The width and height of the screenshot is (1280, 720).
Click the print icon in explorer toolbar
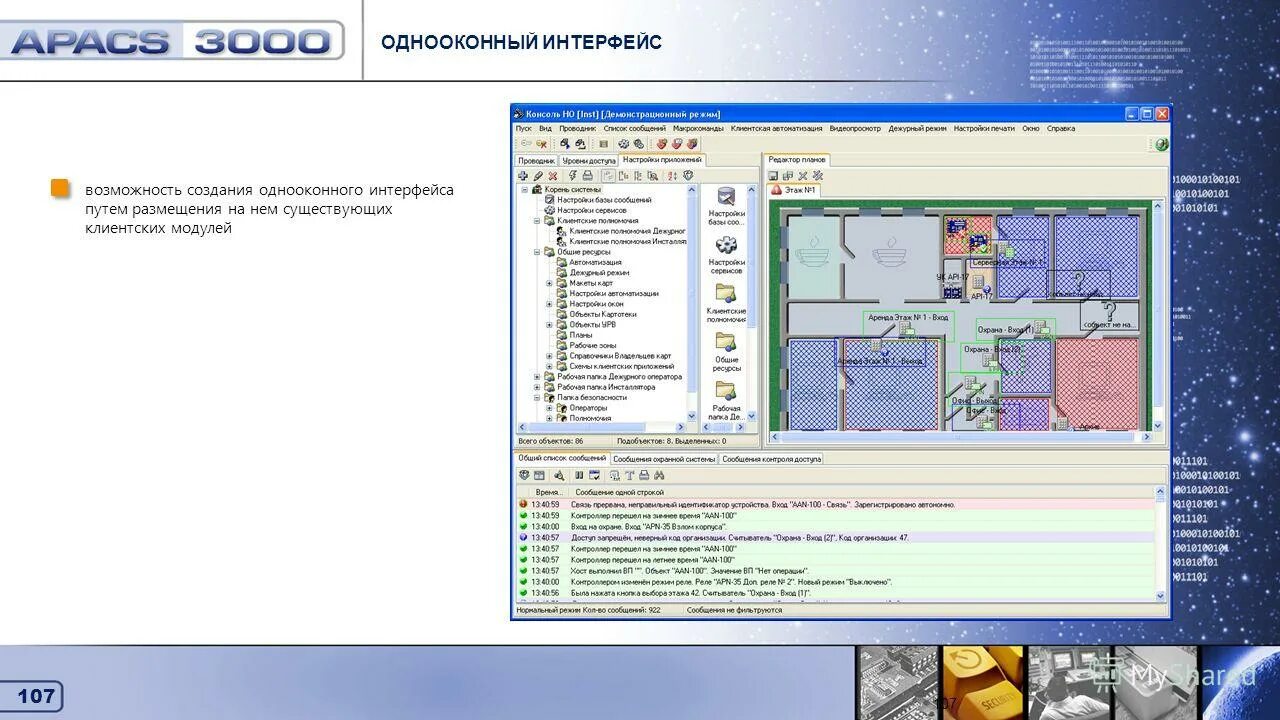pos(586,175)
